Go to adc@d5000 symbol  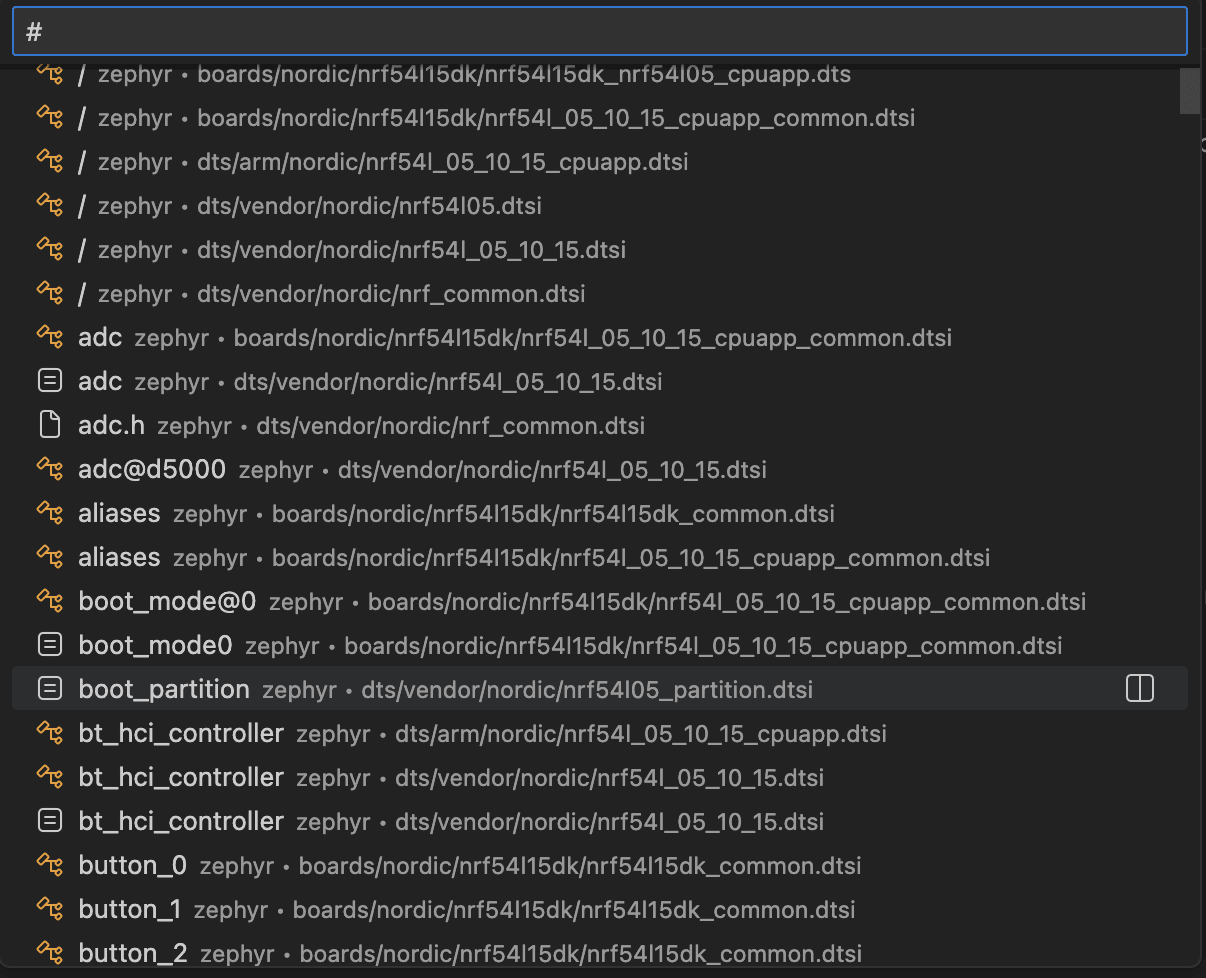pos(599,470)
